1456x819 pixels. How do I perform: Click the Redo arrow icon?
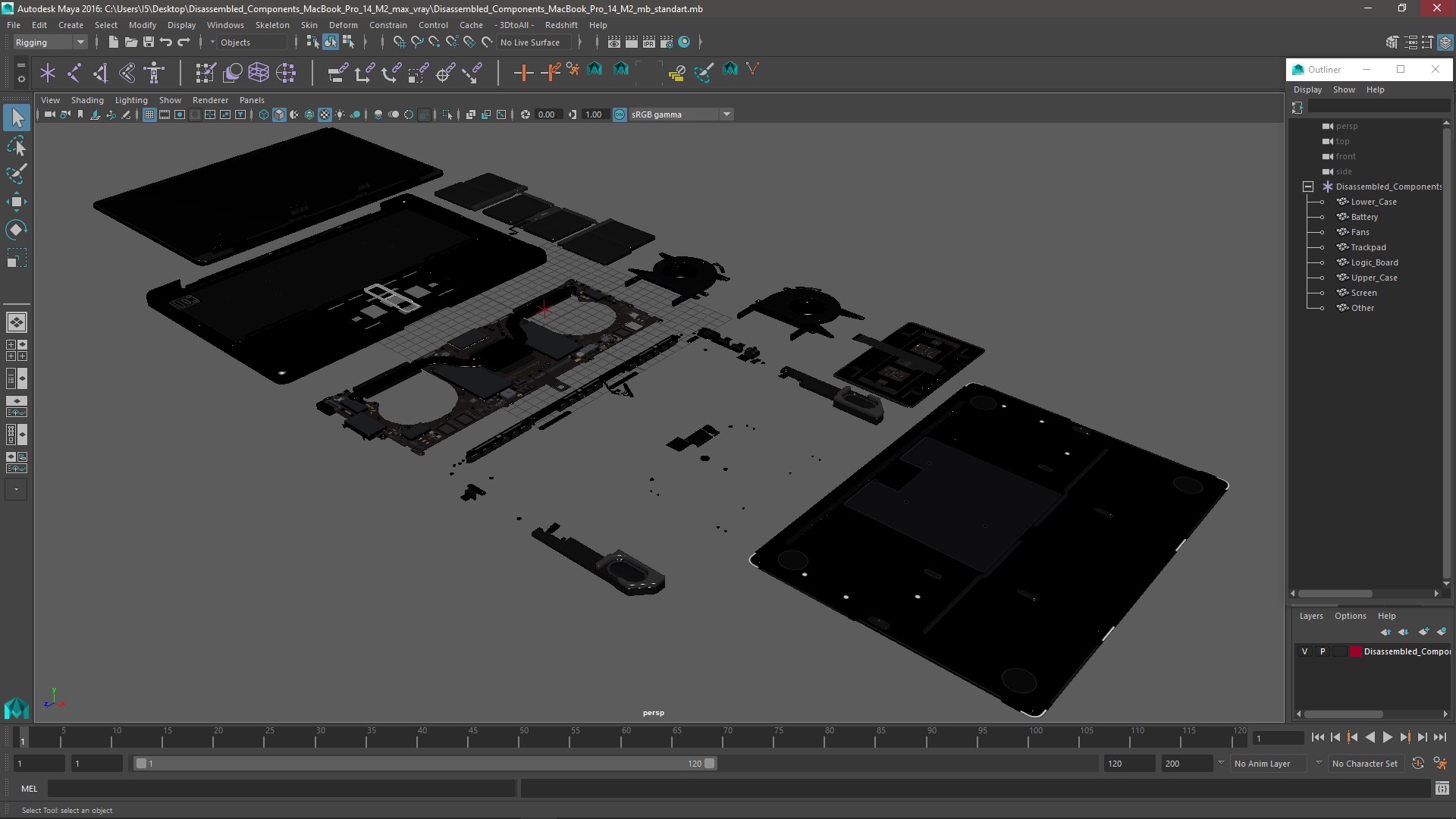[184, 42]
